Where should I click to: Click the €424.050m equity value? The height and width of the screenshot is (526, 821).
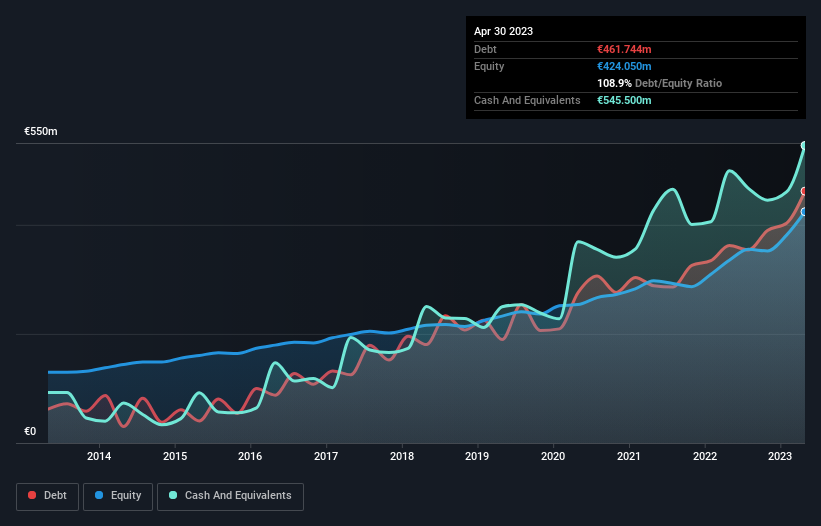pos(624,66)
